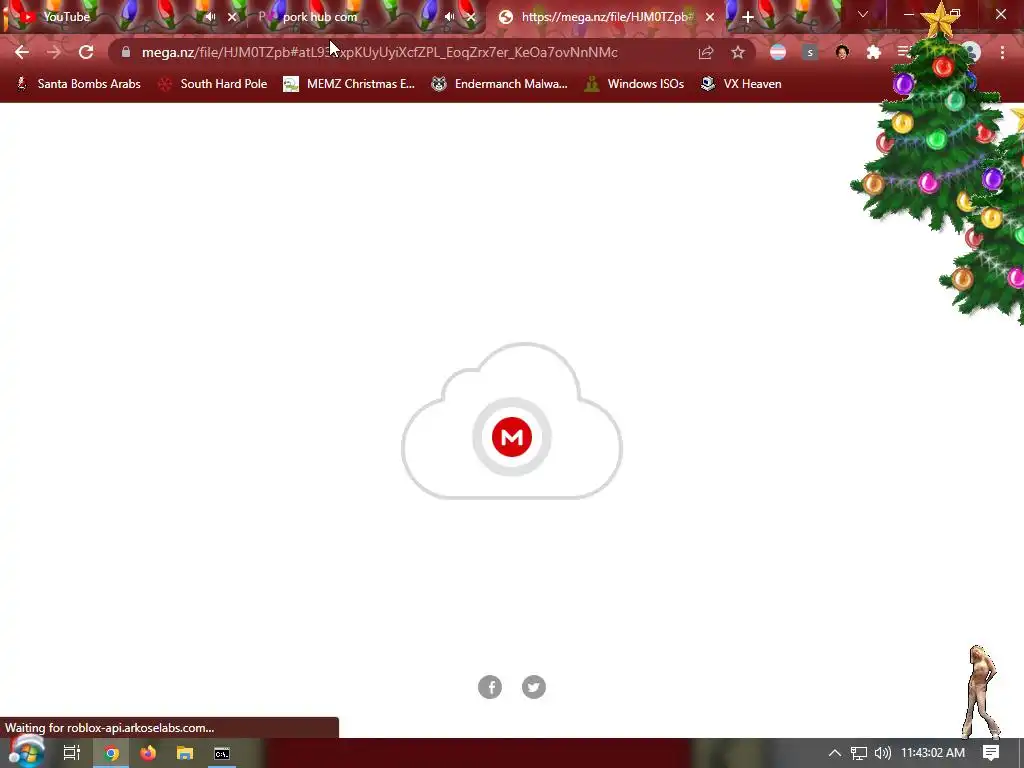This screenshot has width=1024, height=768.
Task: Click the 11:43:02 AM clock
Action: 933,753
